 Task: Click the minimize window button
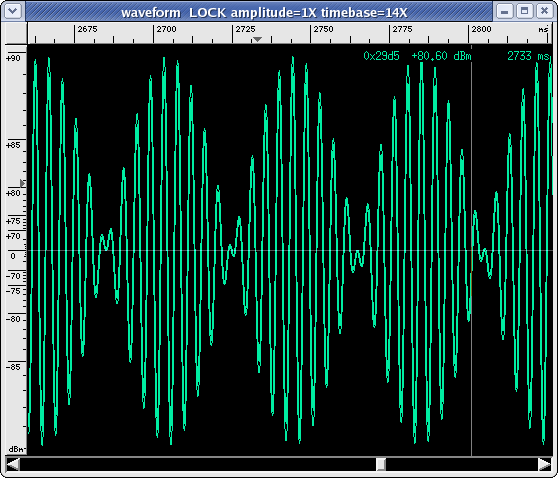coord(504,11)
